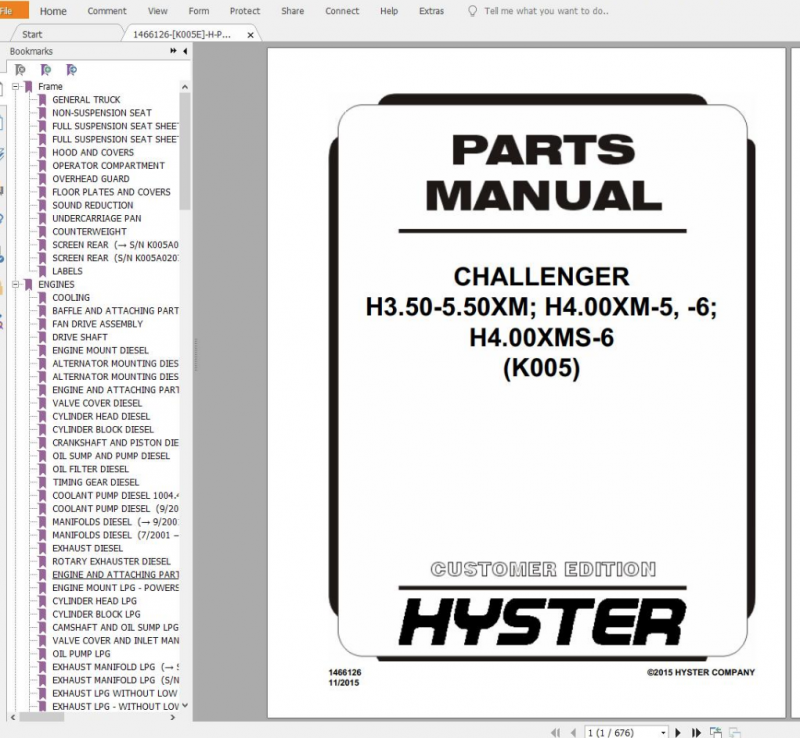Open the OPERATOR COMPARTMENT bookmark
Image resolution: width=800 pixels, height=738 pixels.
coord(109,165)
